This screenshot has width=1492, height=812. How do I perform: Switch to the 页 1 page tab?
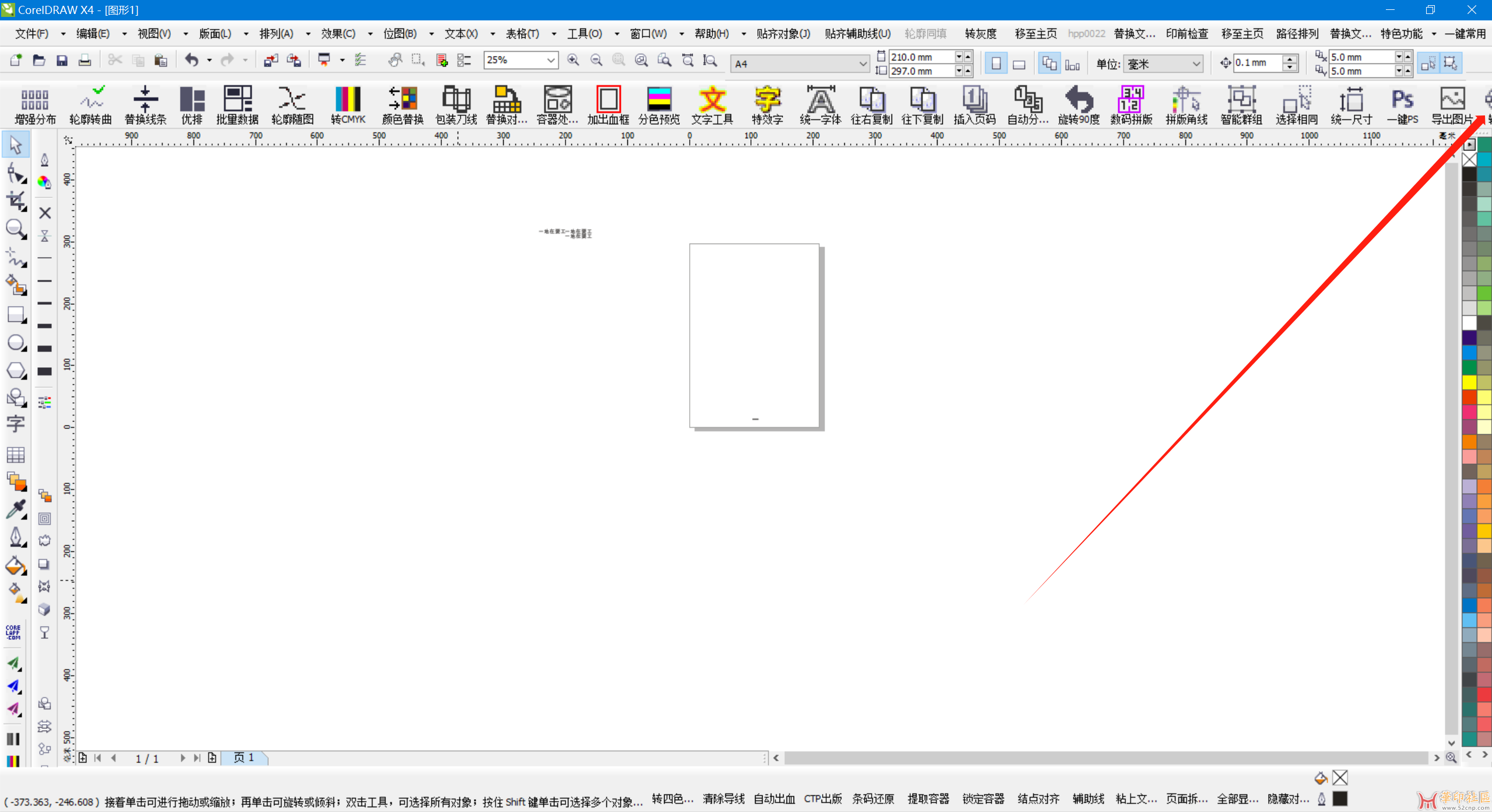[244, 757]
